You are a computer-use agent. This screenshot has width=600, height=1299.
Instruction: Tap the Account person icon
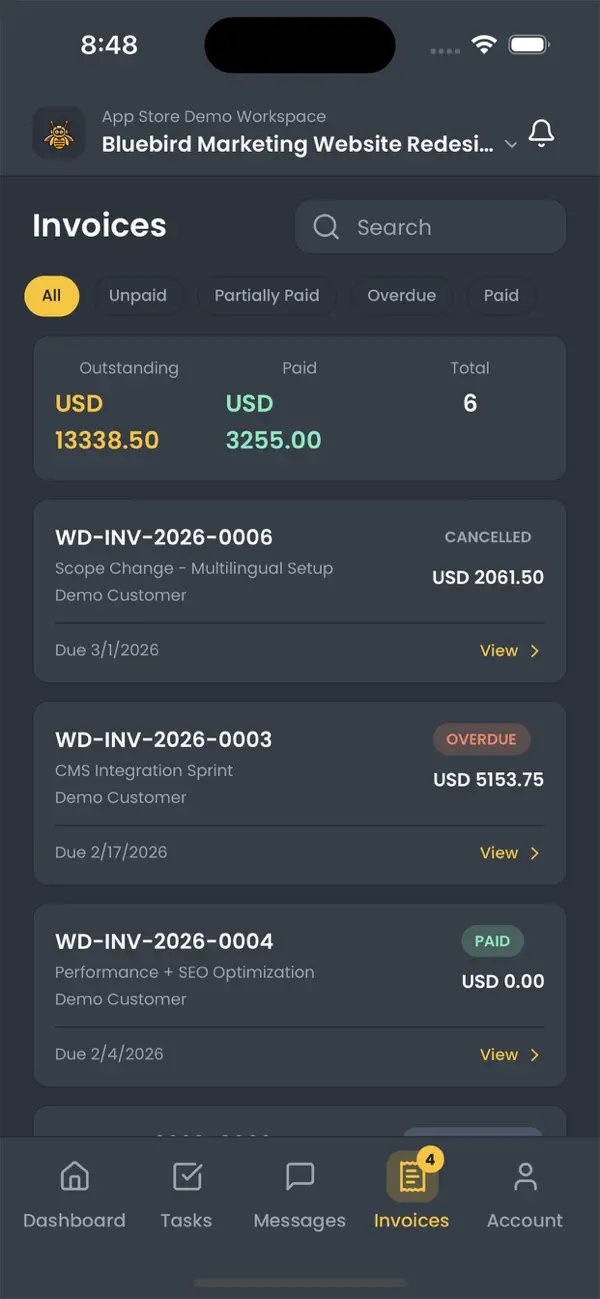(525, 1178)
